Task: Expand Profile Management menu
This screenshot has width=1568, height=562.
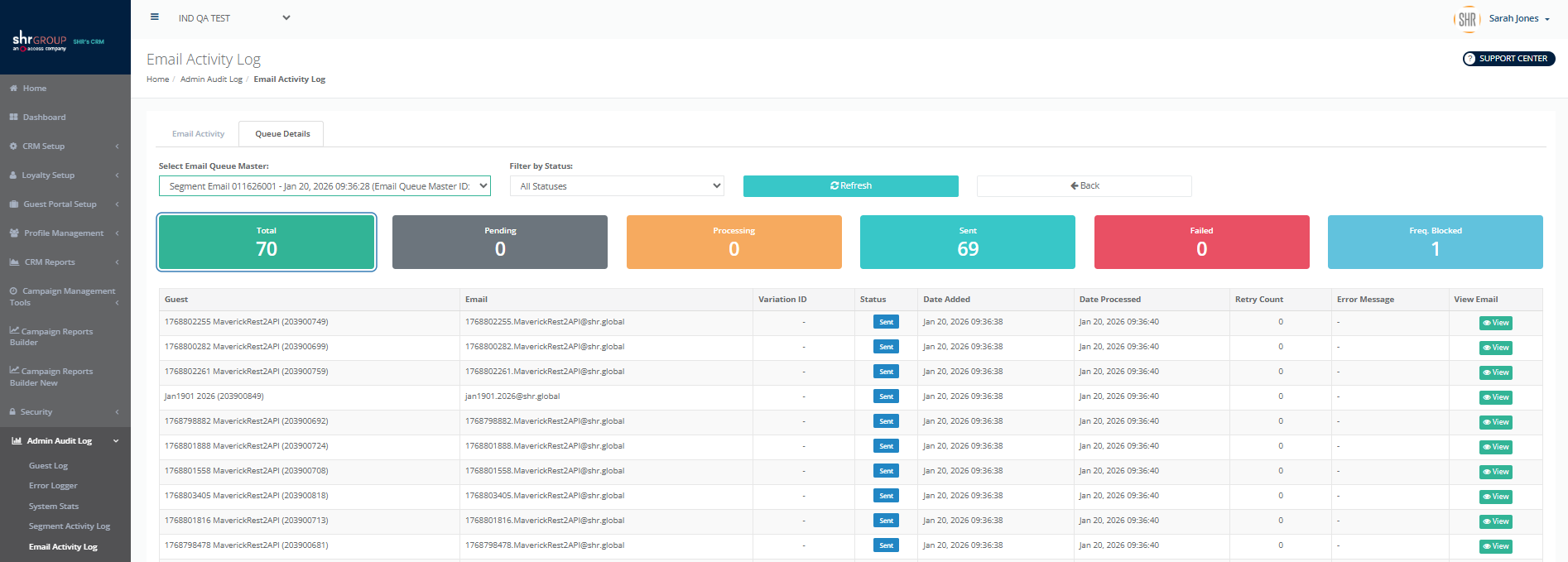Action: pyautogui.click(x=65, y=233)
